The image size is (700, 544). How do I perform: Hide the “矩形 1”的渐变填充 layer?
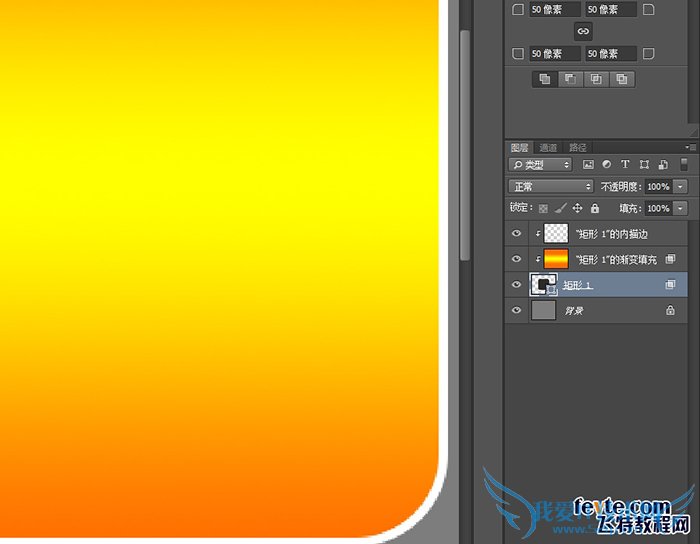[x=517, y=259]
